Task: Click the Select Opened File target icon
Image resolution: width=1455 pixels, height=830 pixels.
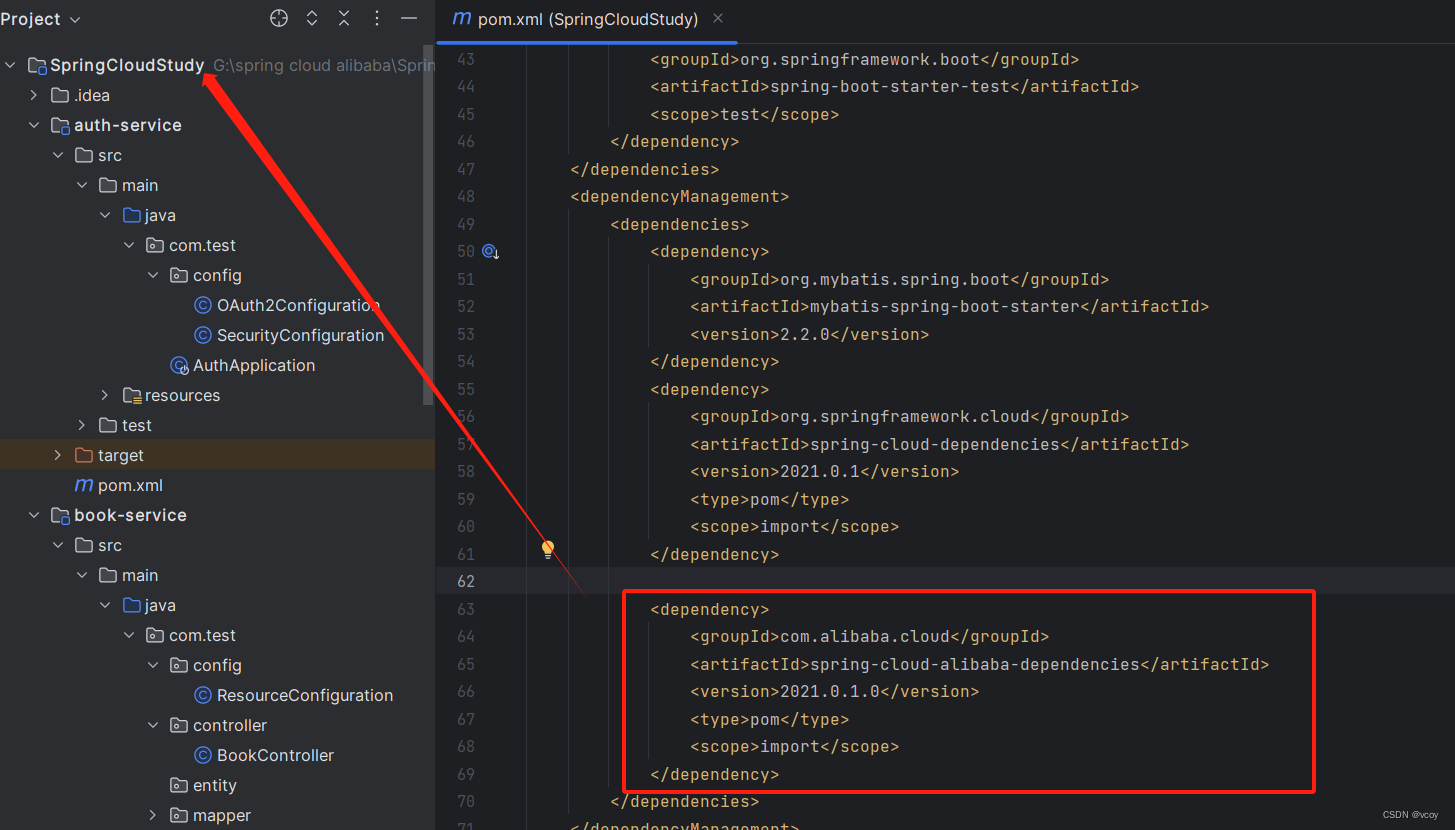Action: pyautogui.click(x=279, y=18)
